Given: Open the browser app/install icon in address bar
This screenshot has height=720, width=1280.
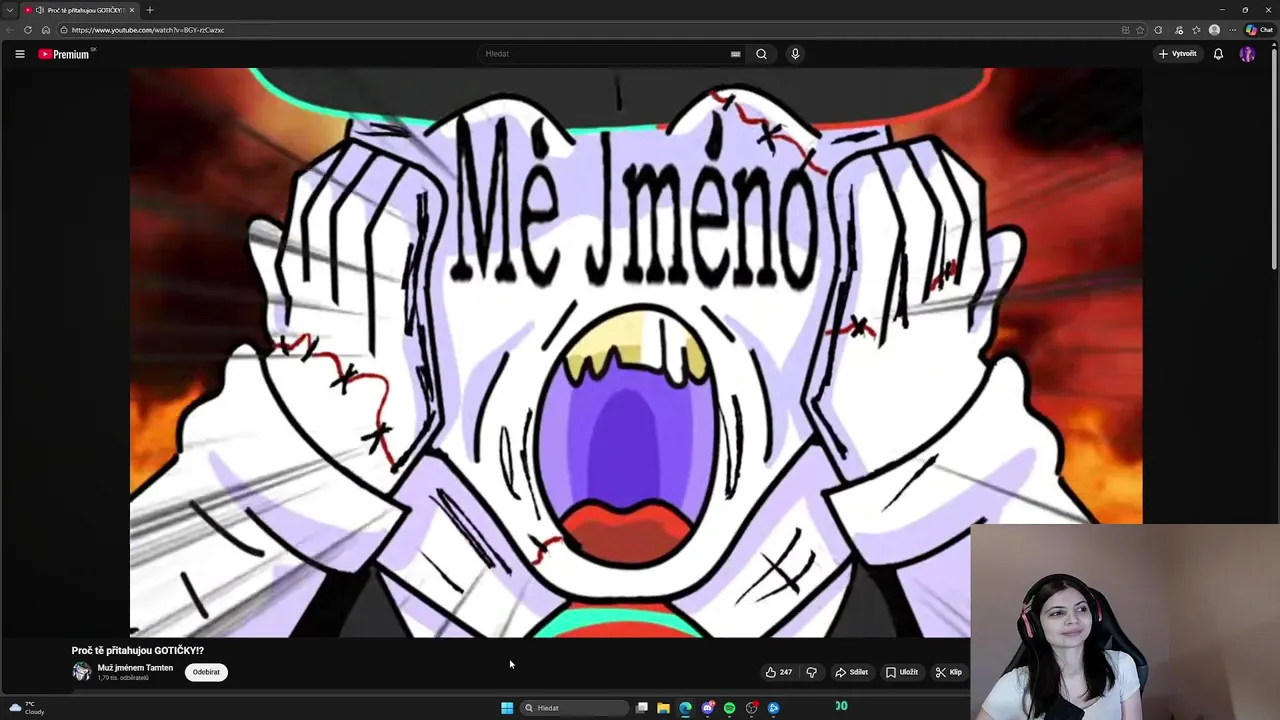Looking at the screenshot, I should (x=1126, y=30).
